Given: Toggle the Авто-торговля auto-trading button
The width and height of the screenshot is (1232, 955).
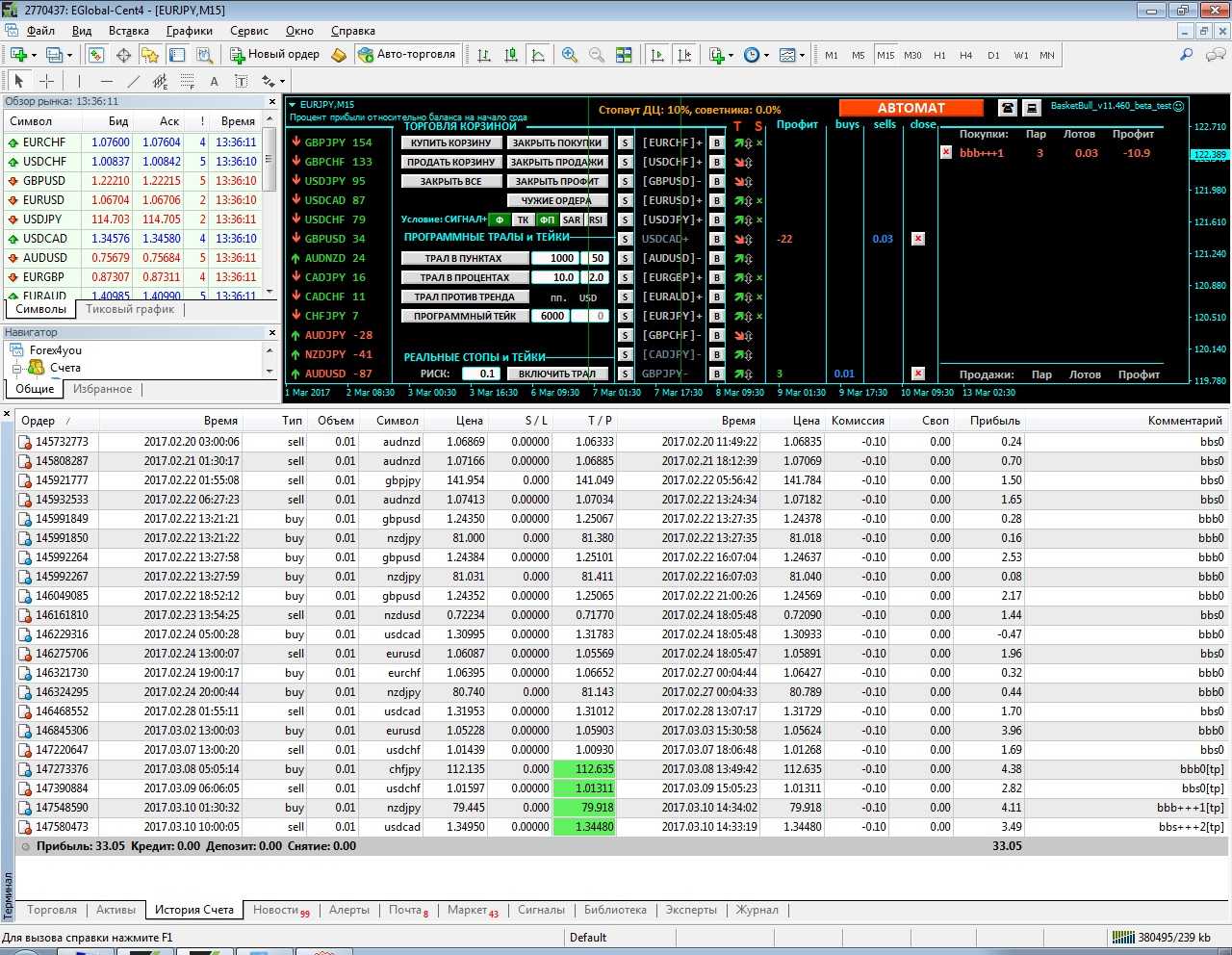Looking at the screenshot, I should (406, 55).
